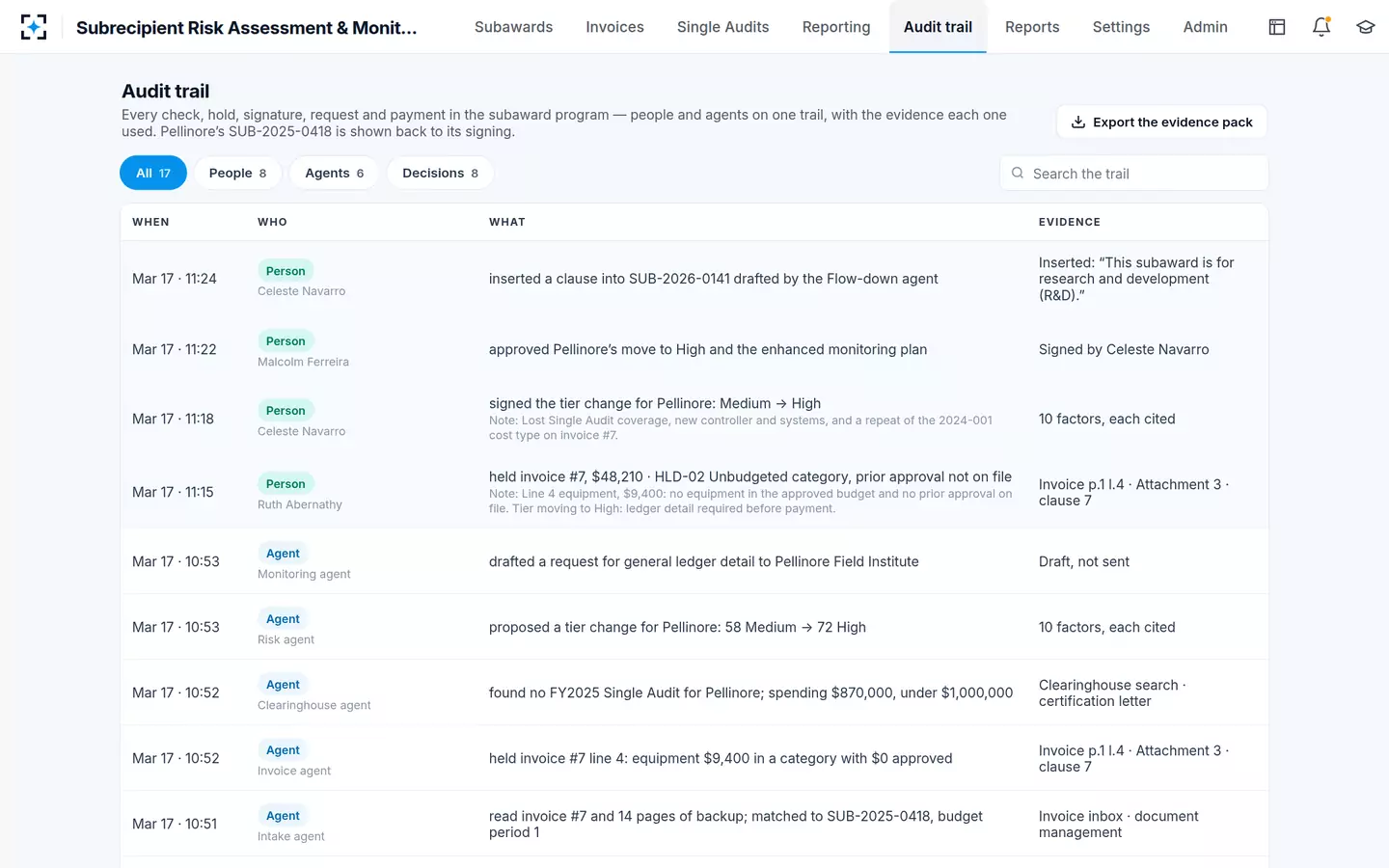The height and width of the screenshot is (868, 1389).
Task: Open the graduation cap help icon
Action: point(1365,27)
